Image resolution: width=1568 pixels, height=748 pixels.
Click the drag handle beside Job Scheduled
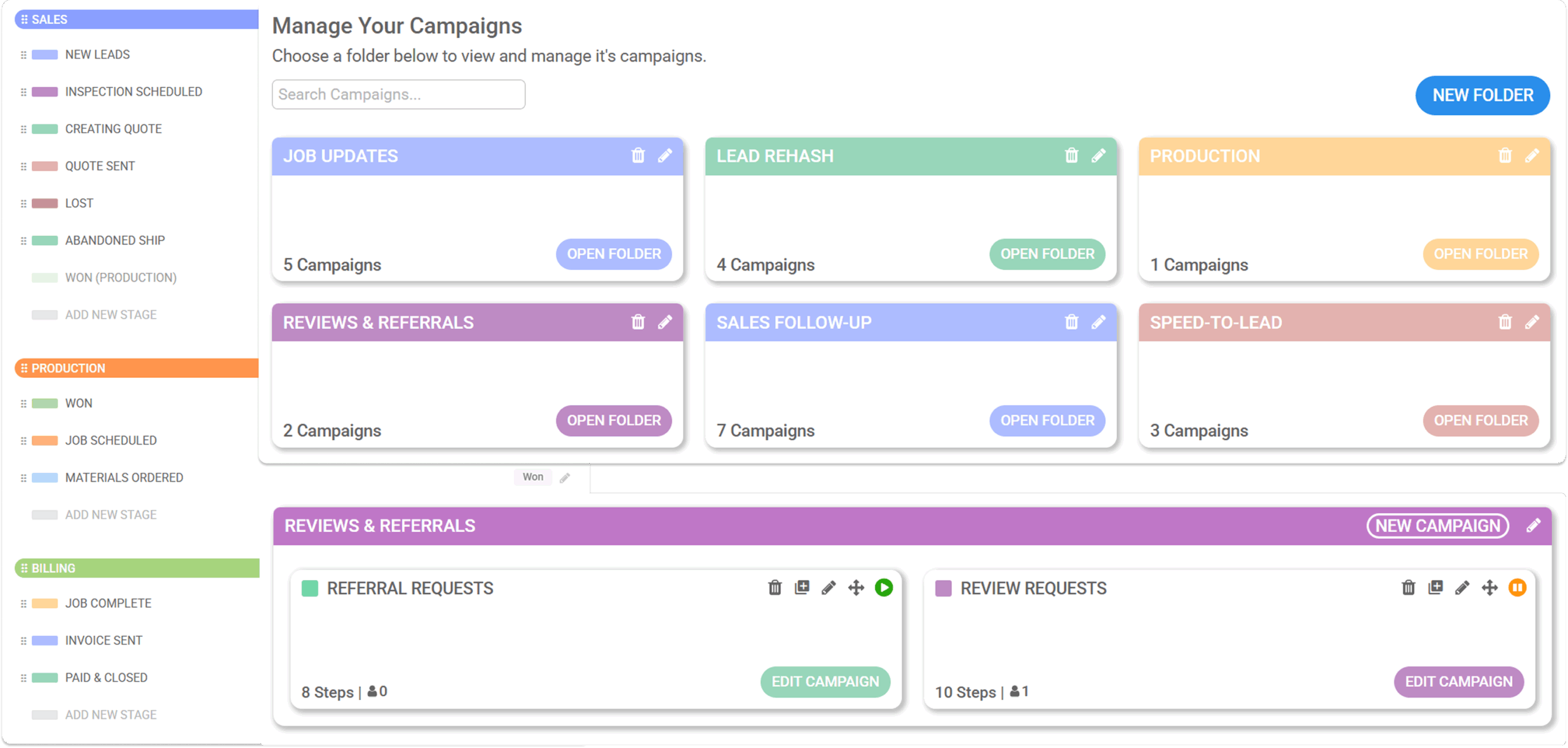pos(23,441)
